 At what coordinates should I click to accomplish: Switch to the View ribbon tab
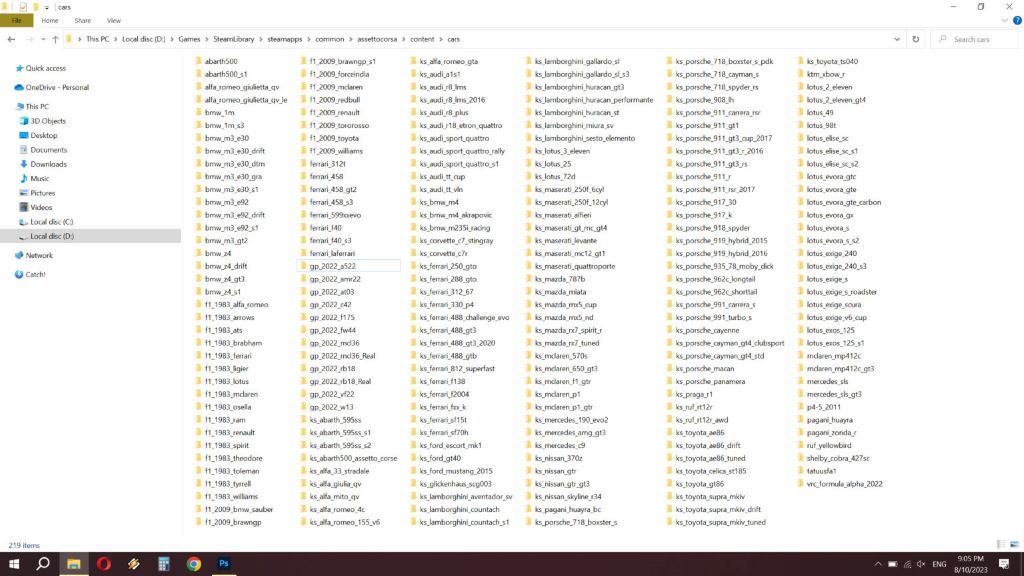(x=114, y=20)
